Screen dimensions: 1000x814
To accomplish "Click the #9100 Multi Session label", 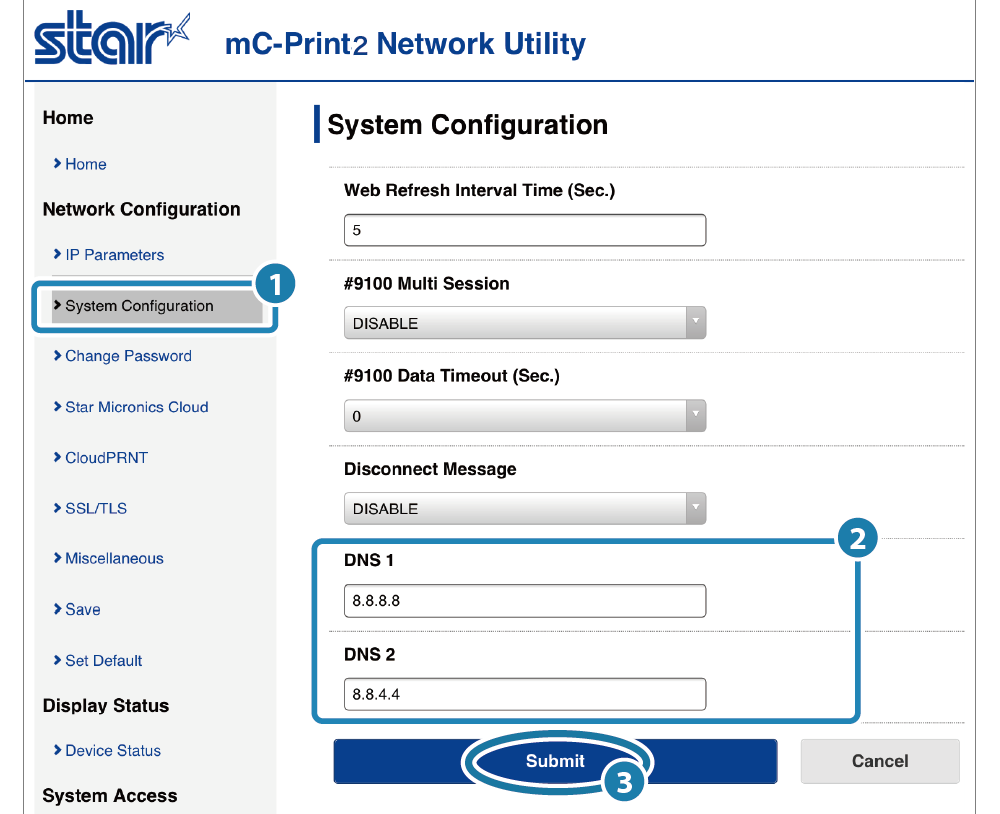I will tap(427, 283).
